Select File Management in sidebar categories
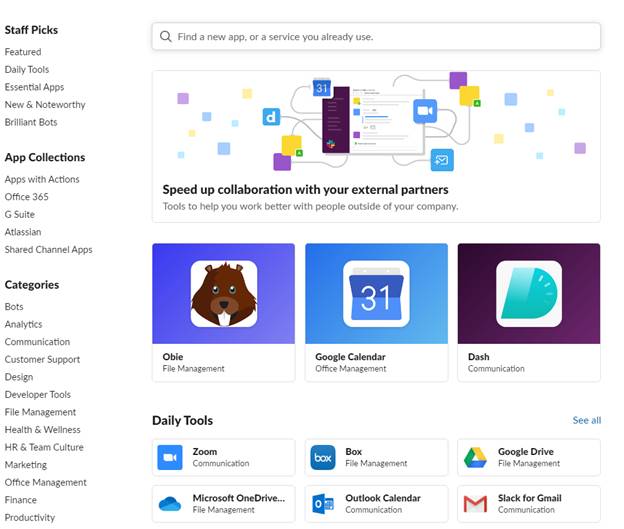Viewport: 624px width, 529px height. coord(40,412)
